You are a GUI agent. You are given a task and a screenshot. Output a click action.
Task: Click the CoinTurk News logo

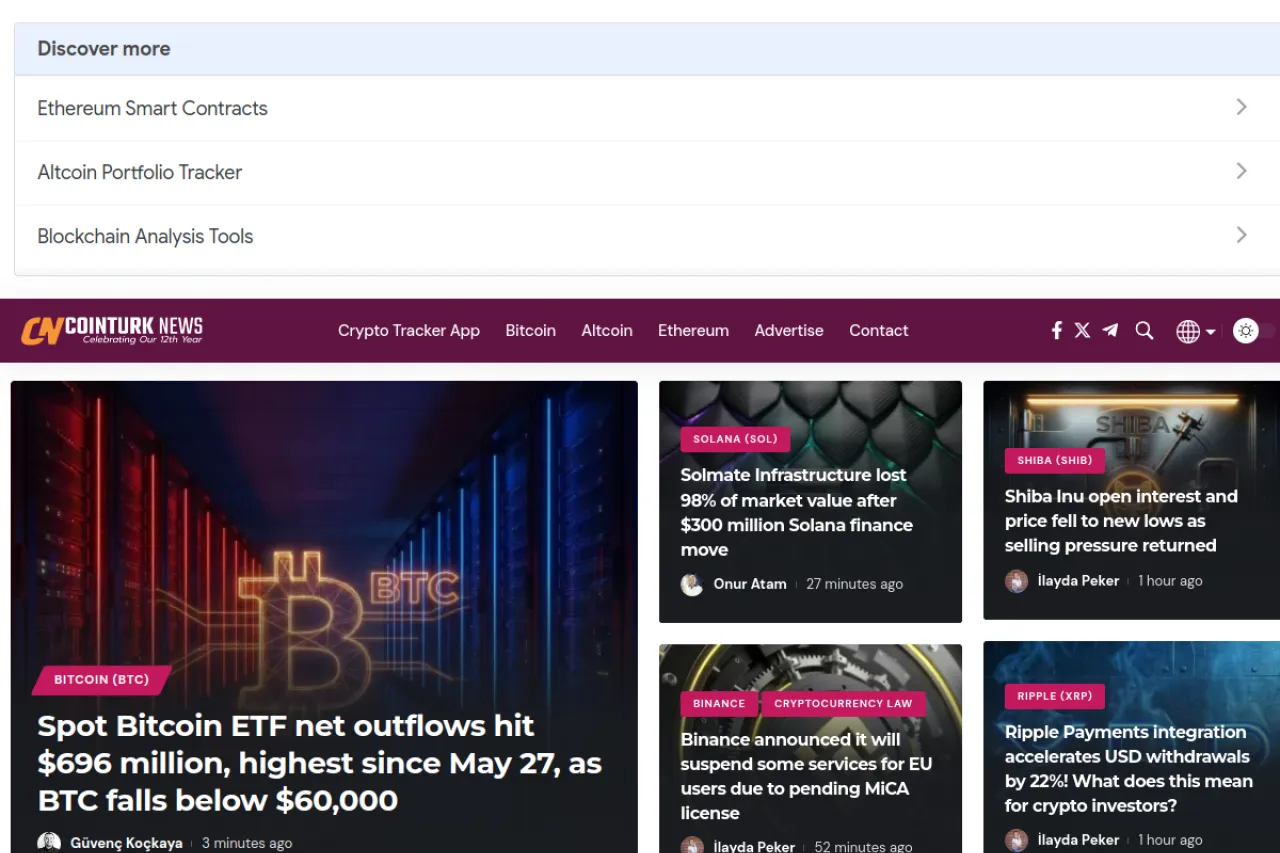coord(112,330)
